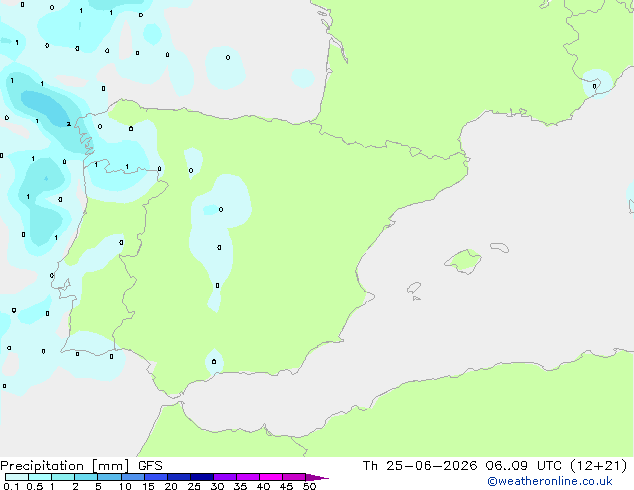Click the '(12+21)' forecast run text
Viewport: 634px width, 490px height.
point(598,466)
